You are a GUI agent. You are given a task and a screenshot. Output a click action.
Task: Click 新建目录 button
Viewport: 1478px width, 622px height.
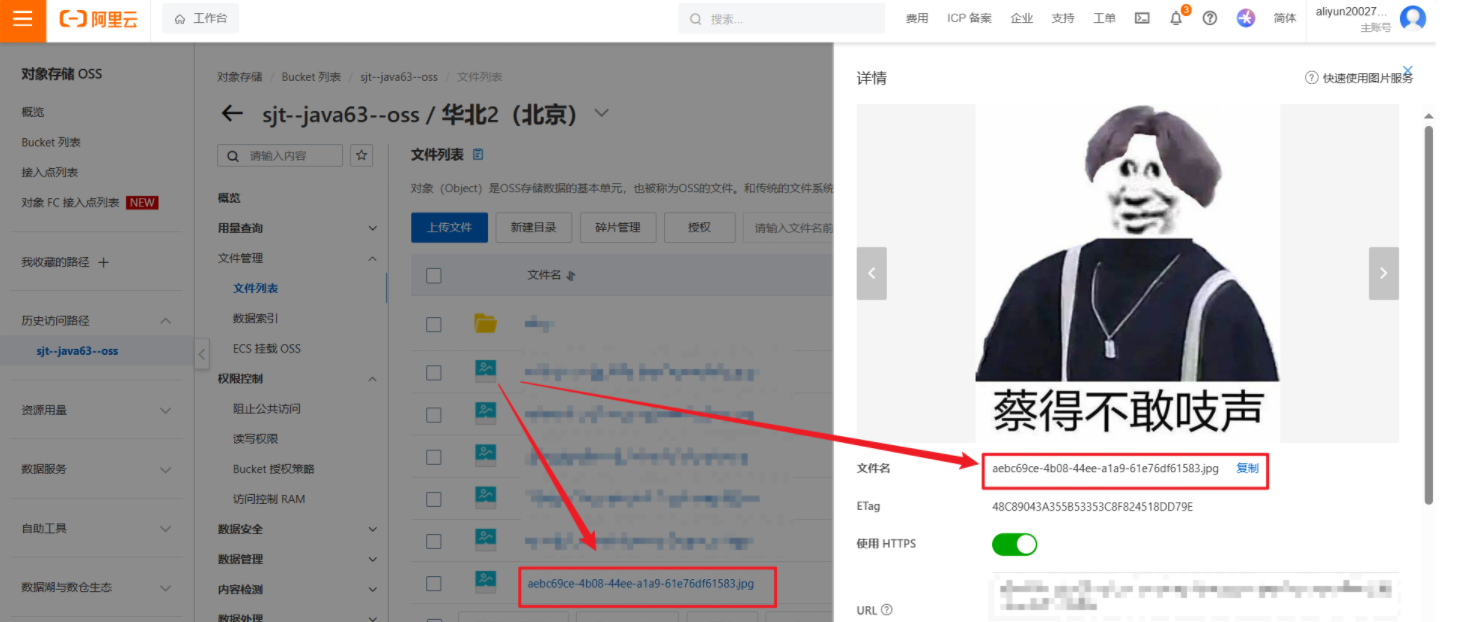pos(533,227)
